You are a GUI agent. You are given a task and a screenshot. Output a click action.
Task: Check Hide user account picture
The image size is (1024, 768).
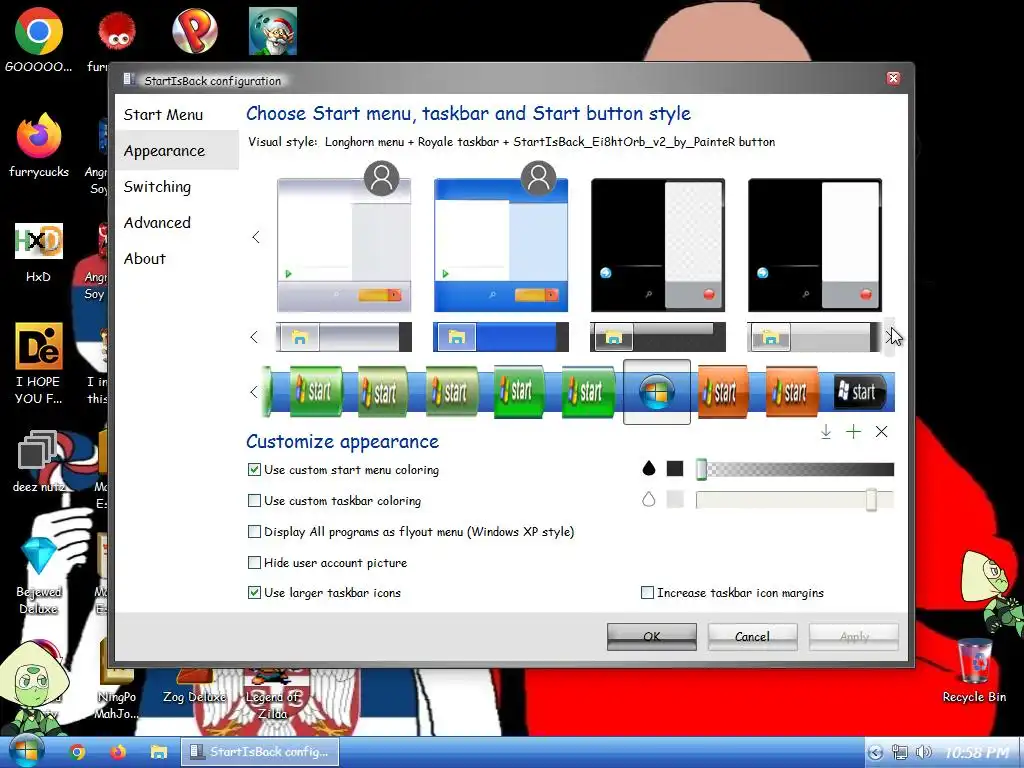pos(255,562)
